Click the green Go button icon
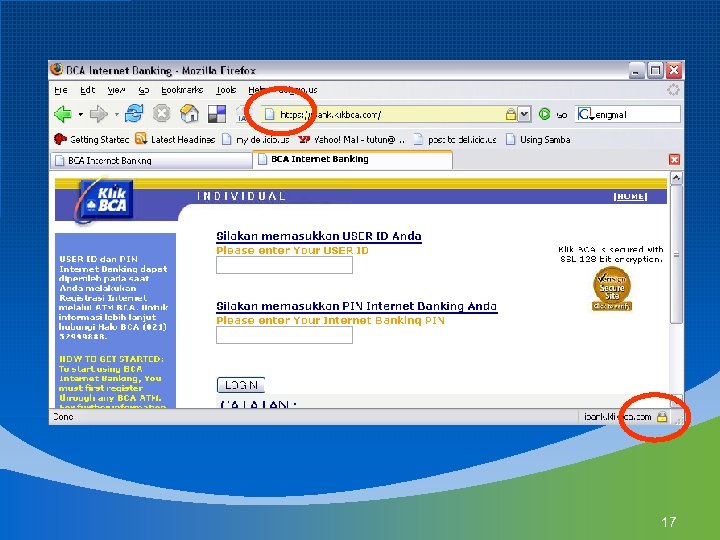This screenshot has height=540, width=720. [545, 114]
